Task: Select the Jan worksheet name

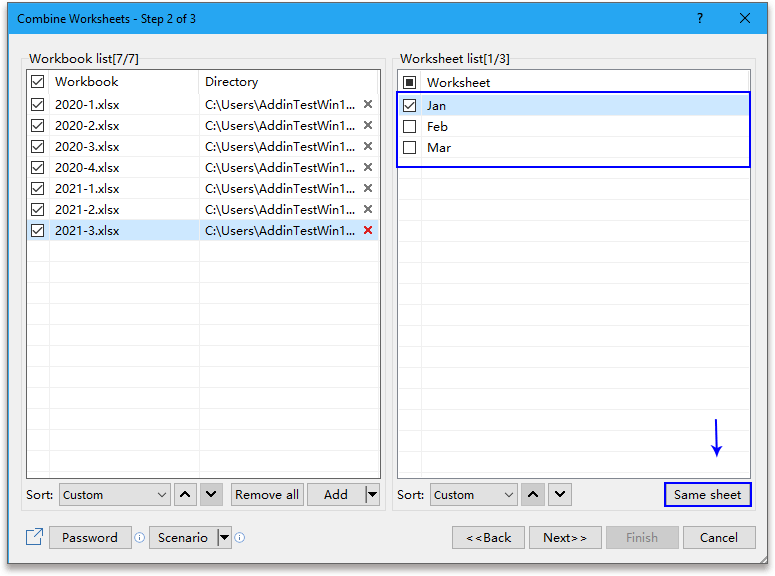Action: 436,106
